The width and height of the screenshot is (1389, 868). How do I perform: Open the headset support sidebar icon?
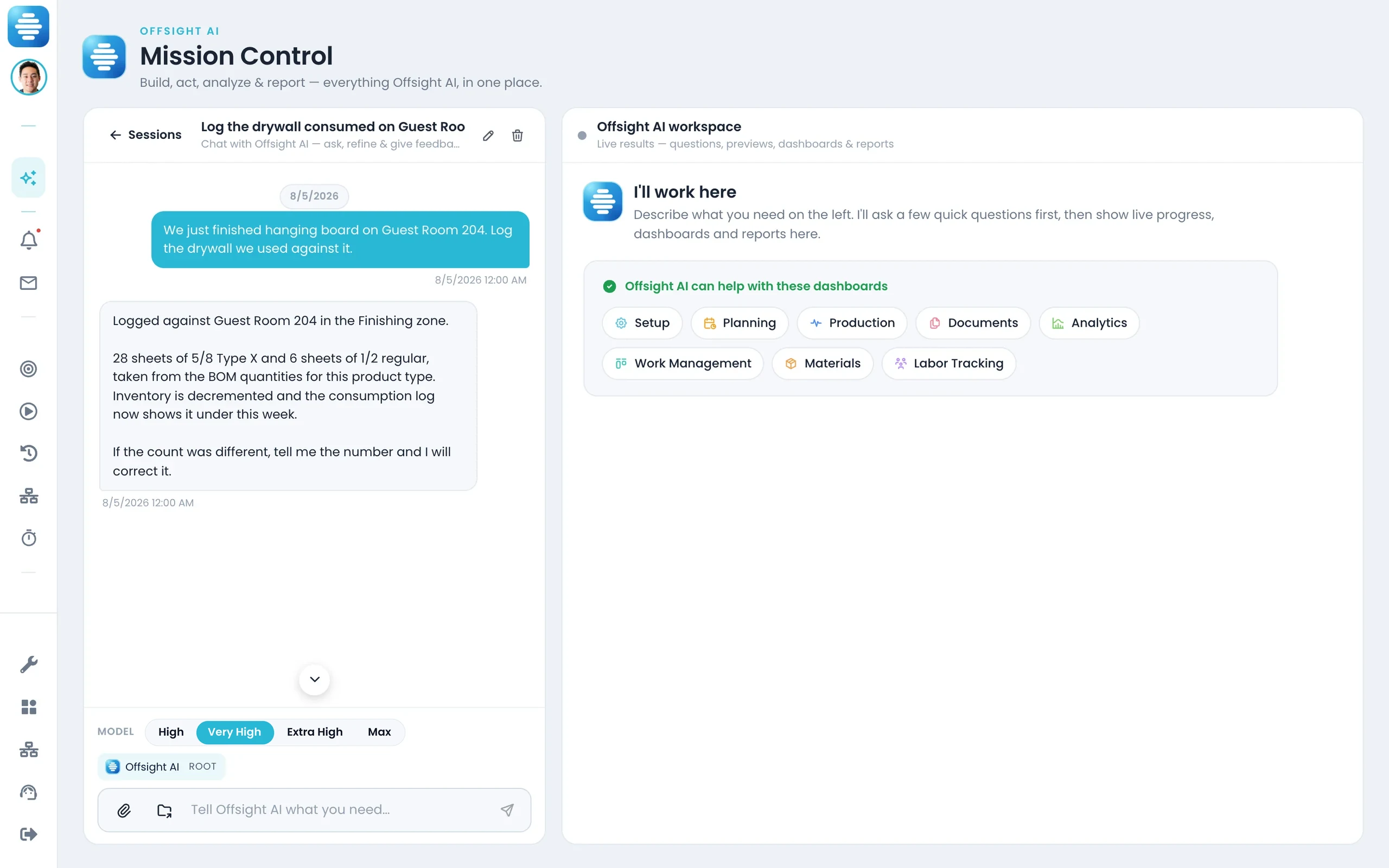[28, 792]
